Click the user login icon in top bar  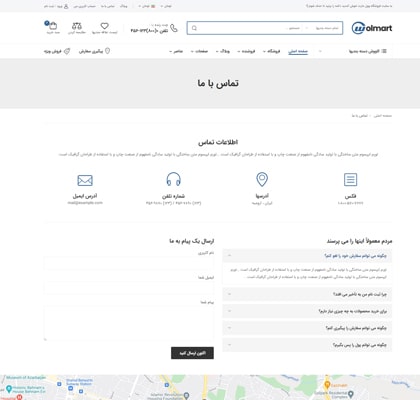pos(66,6)
